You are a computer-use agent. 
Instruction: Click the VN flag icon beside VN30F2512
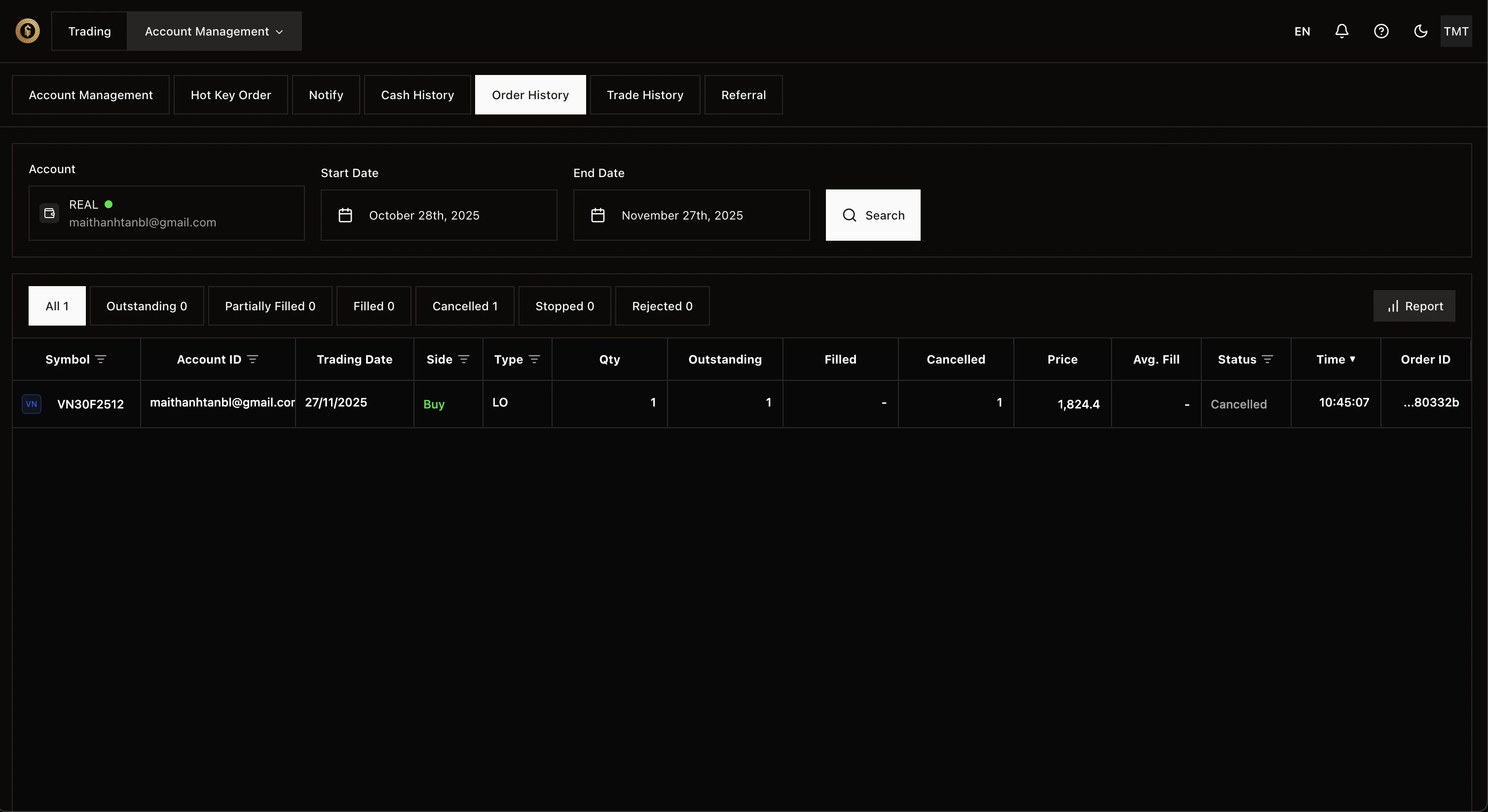coord(31,404)
